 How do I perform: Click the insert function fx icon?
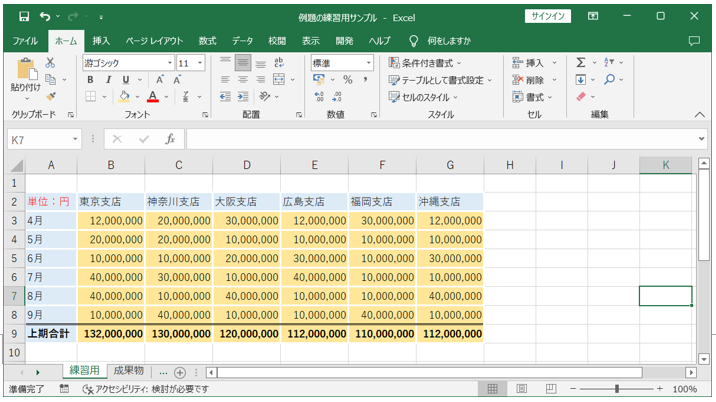click(170, 140)
